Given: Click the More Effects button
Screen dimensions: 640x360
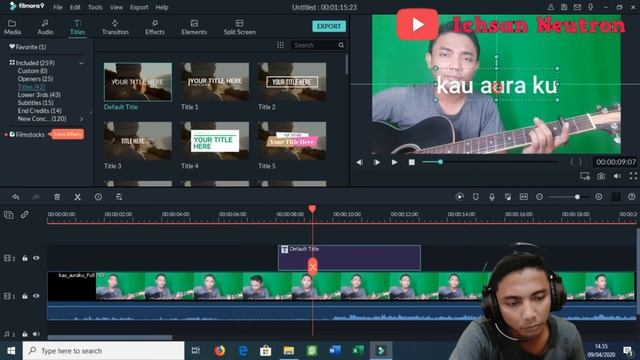Looking at the screenshot, I should point(68,134).
